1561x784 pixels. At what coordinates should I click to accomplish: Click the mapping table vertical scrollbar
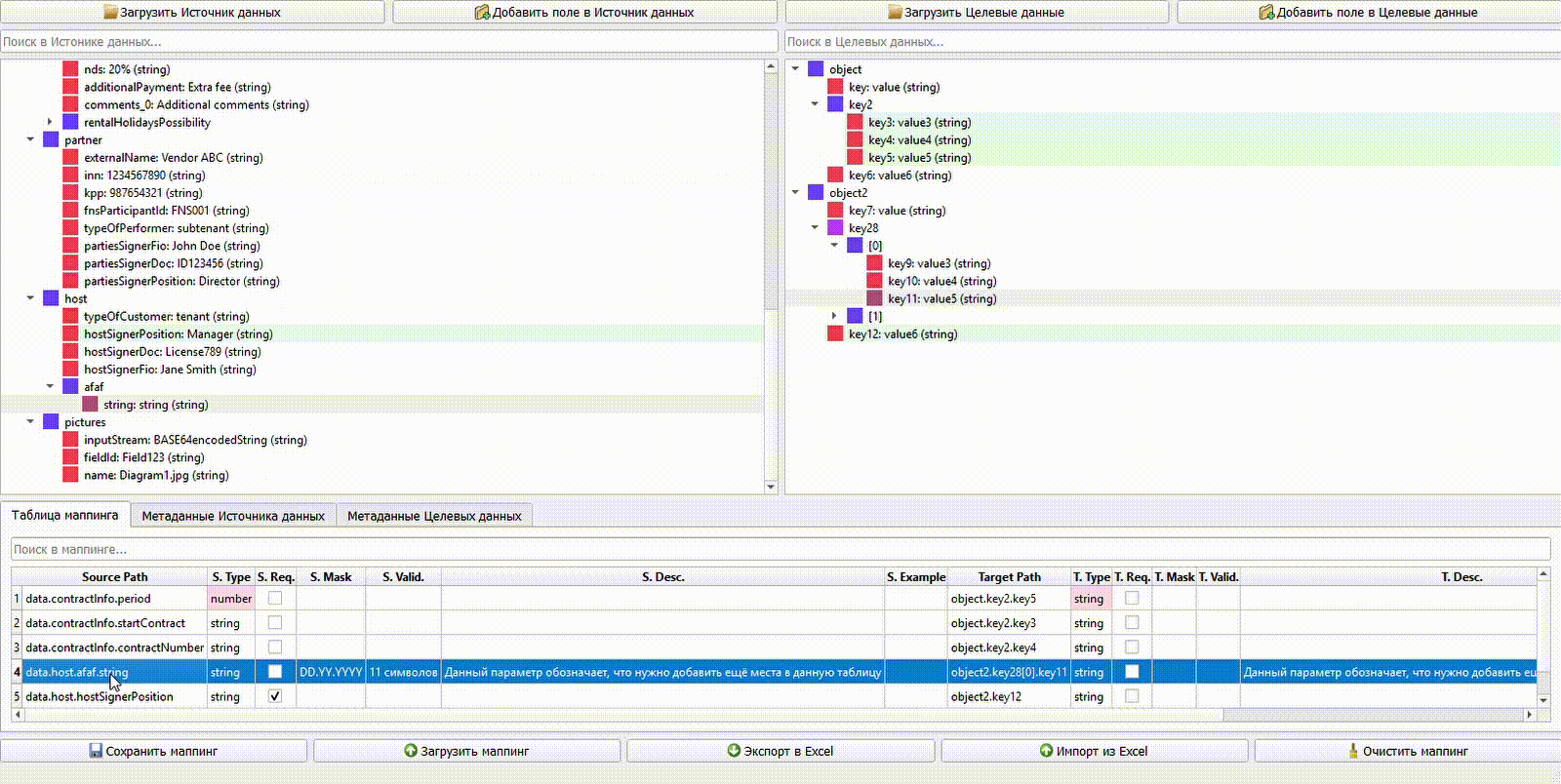tap(1543, 637)
